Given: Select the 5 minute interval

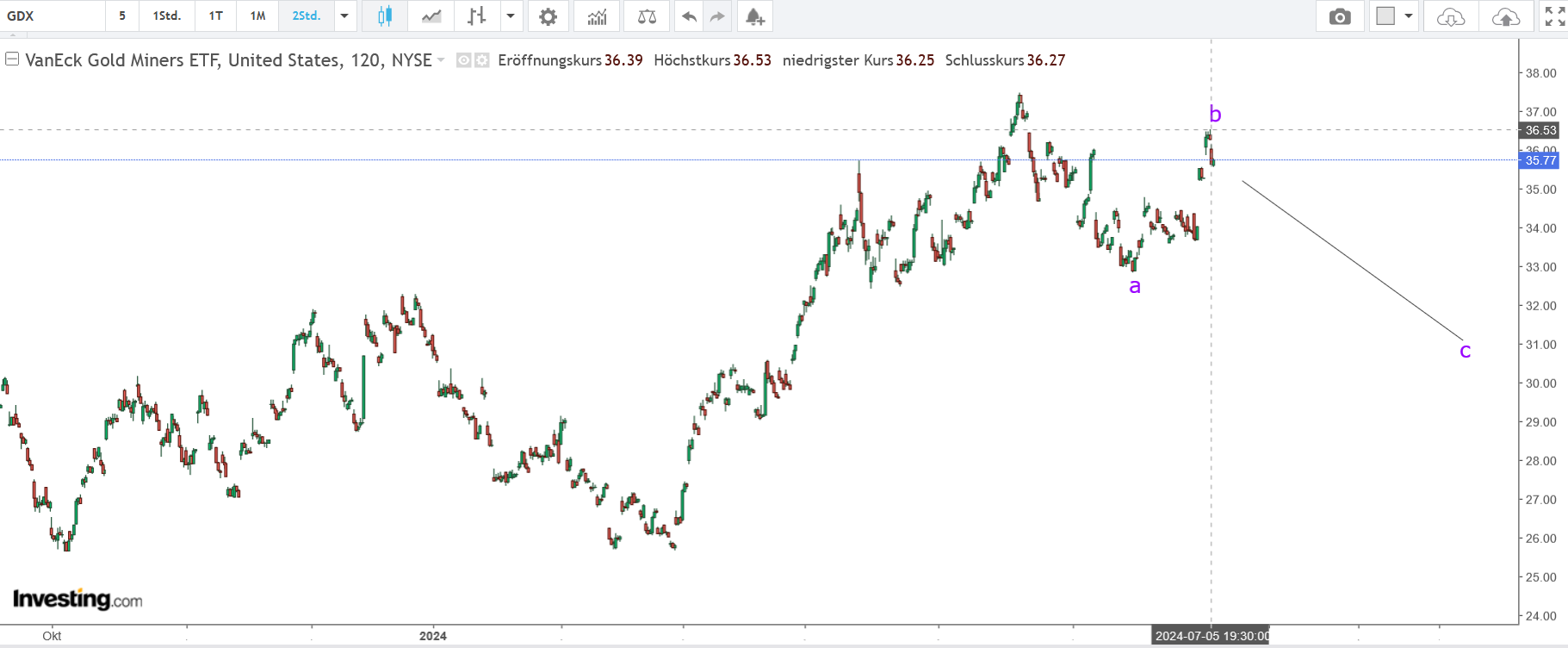Looking at the screenshot, I should (122, 16).
